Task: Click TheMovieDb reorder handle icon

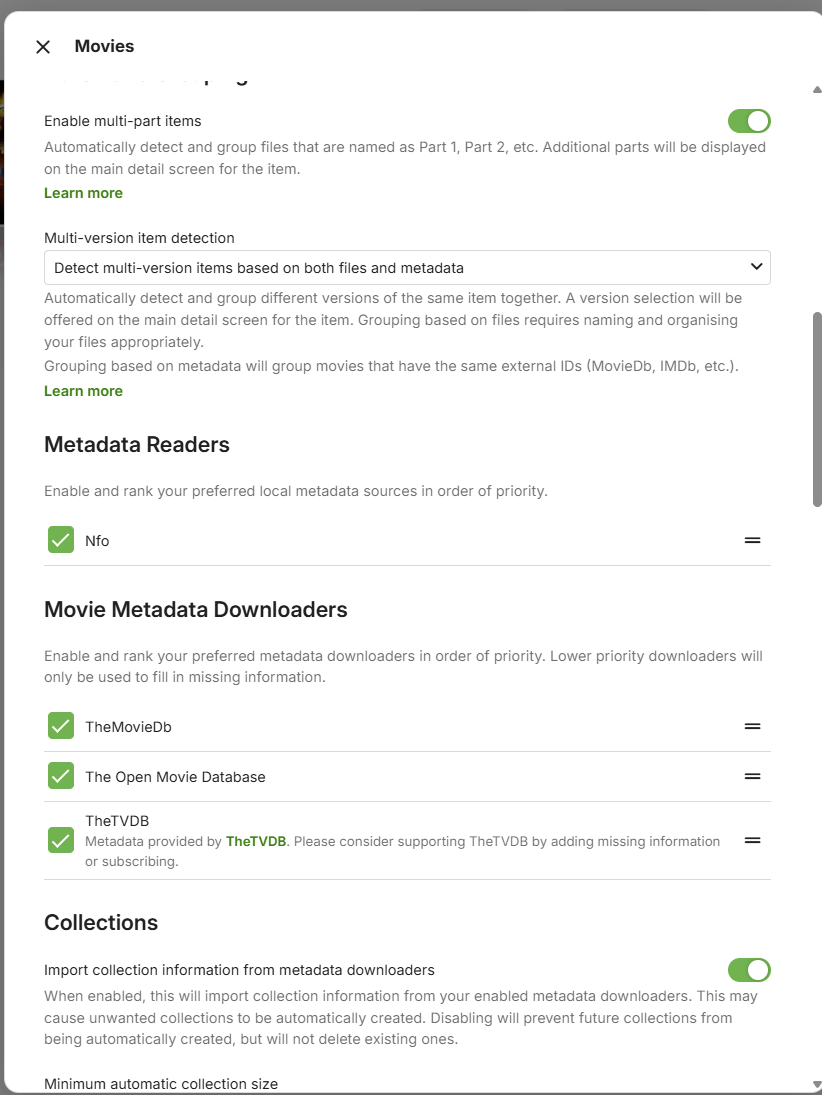Action: 752,727
